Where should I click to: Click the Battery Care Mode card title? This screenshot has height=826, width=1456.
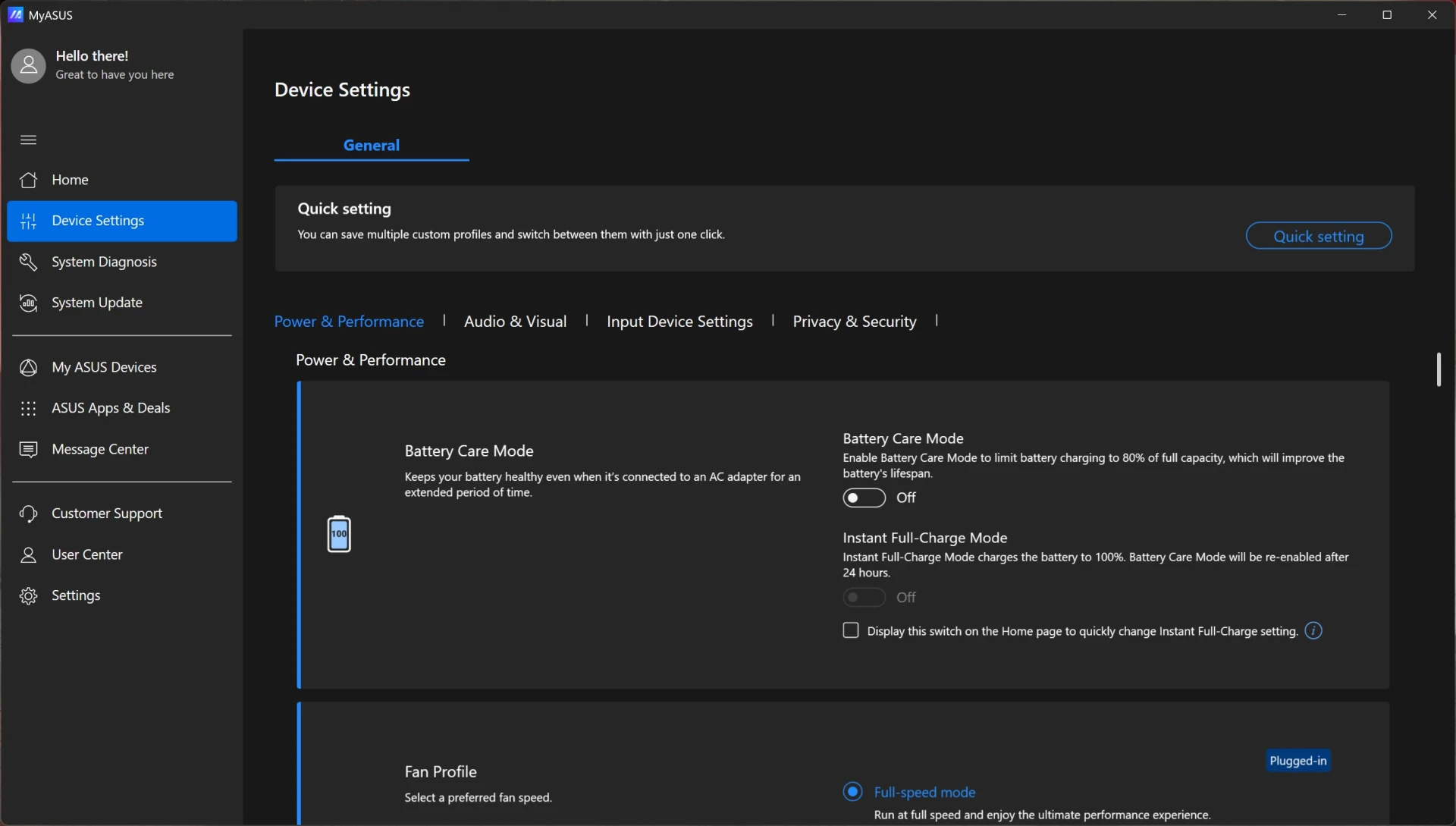click(x=469, y=451)
